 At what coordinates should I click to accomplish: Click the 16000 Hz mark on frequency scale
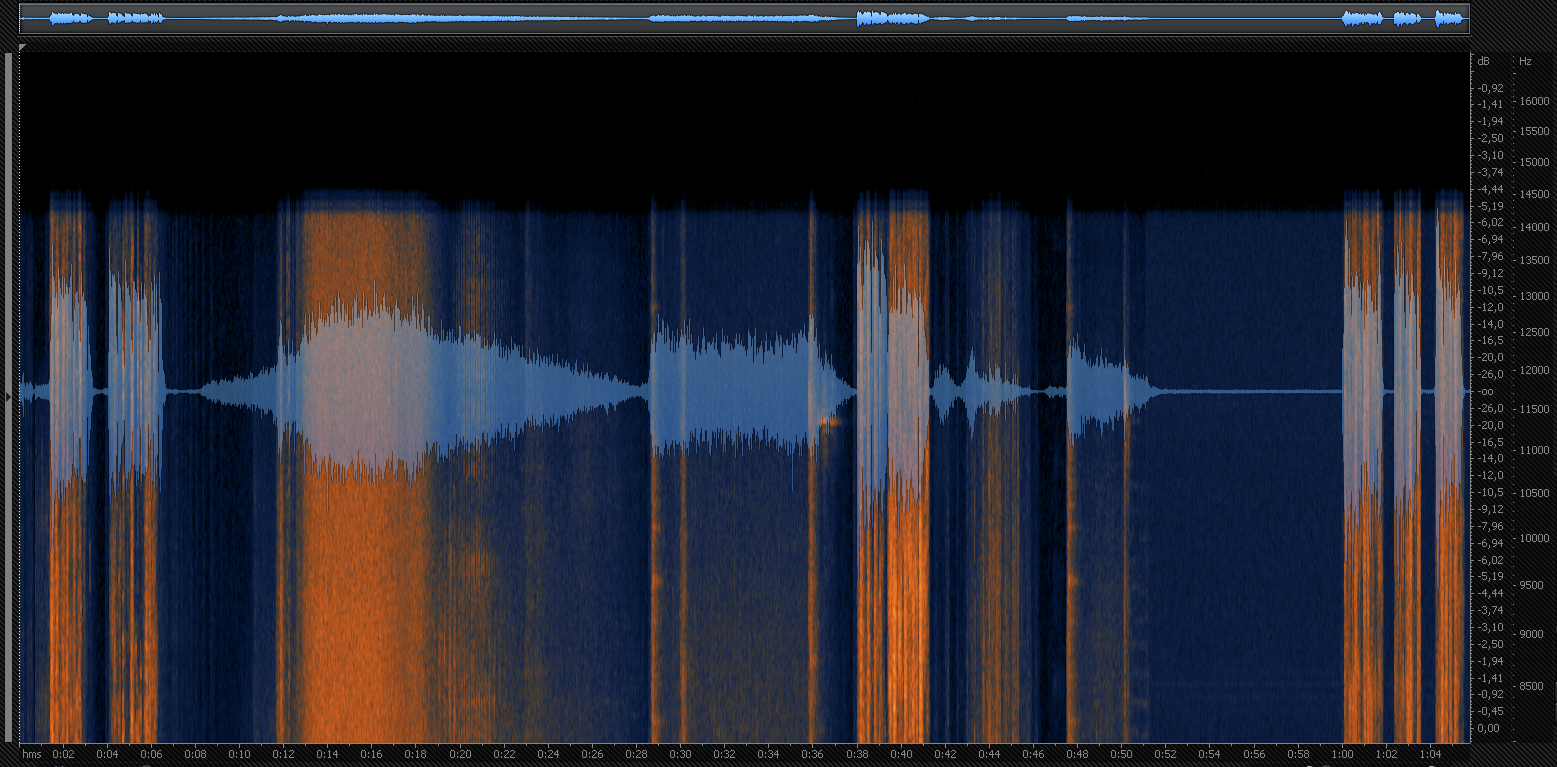pos(1534,101)
